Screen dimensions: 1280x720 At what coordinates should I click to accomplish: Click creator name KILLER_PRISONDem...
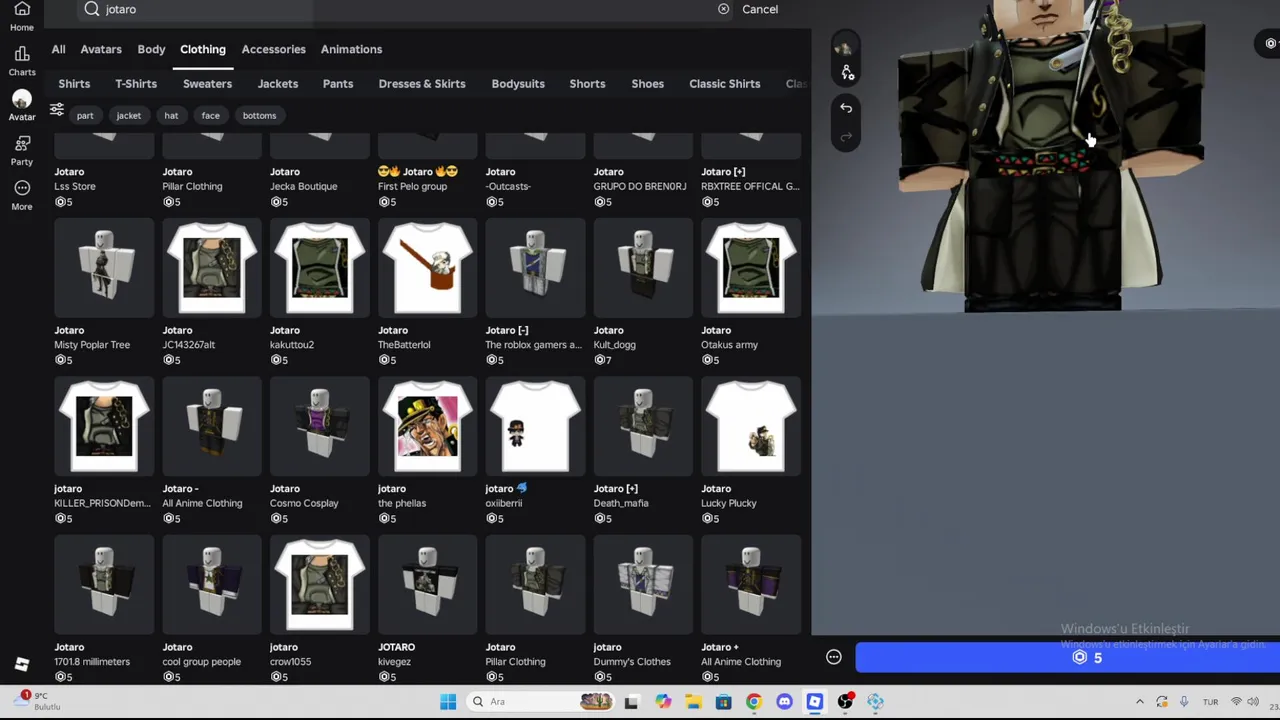point(102,503)
